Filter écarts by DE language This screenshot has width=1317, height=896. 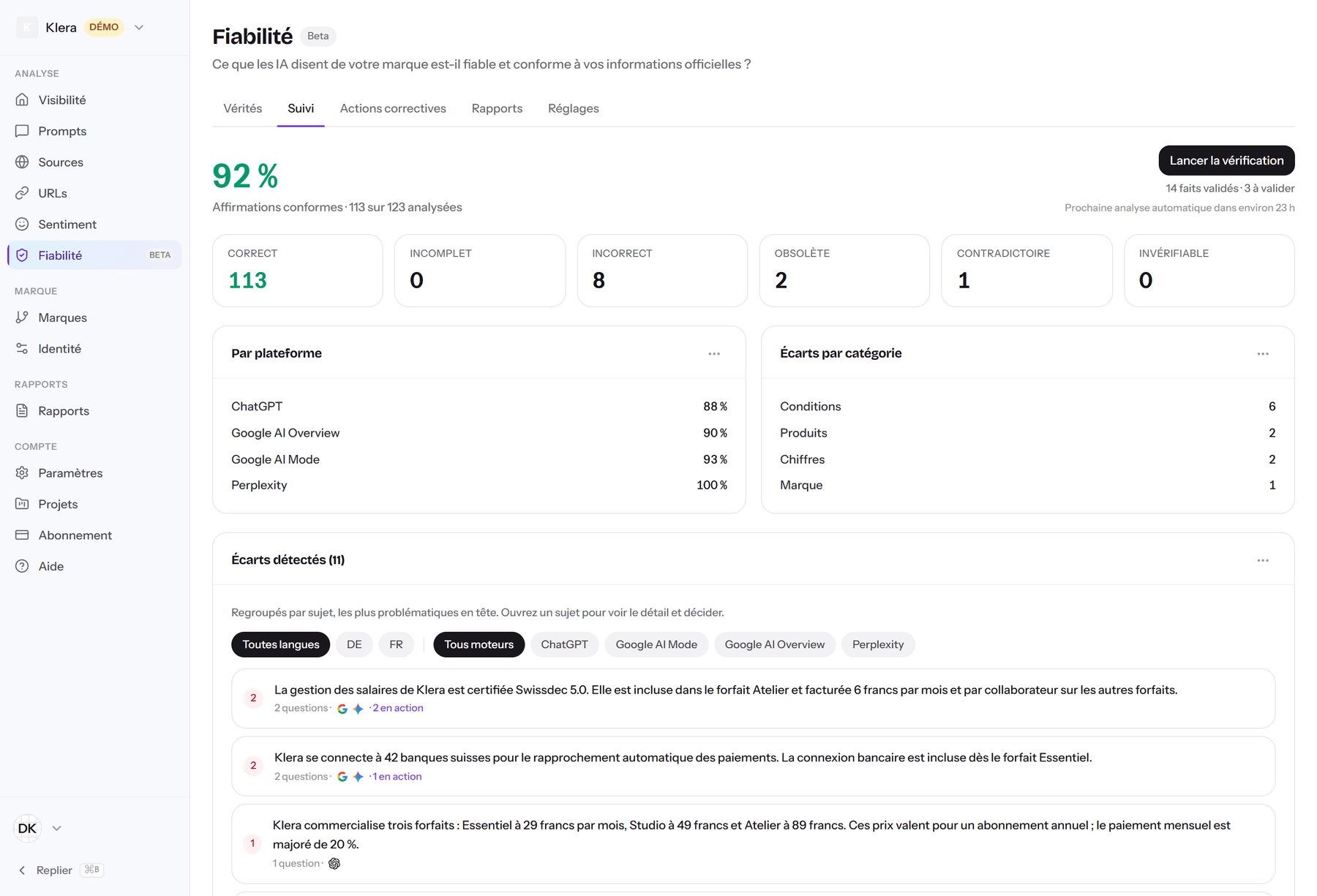354,644
